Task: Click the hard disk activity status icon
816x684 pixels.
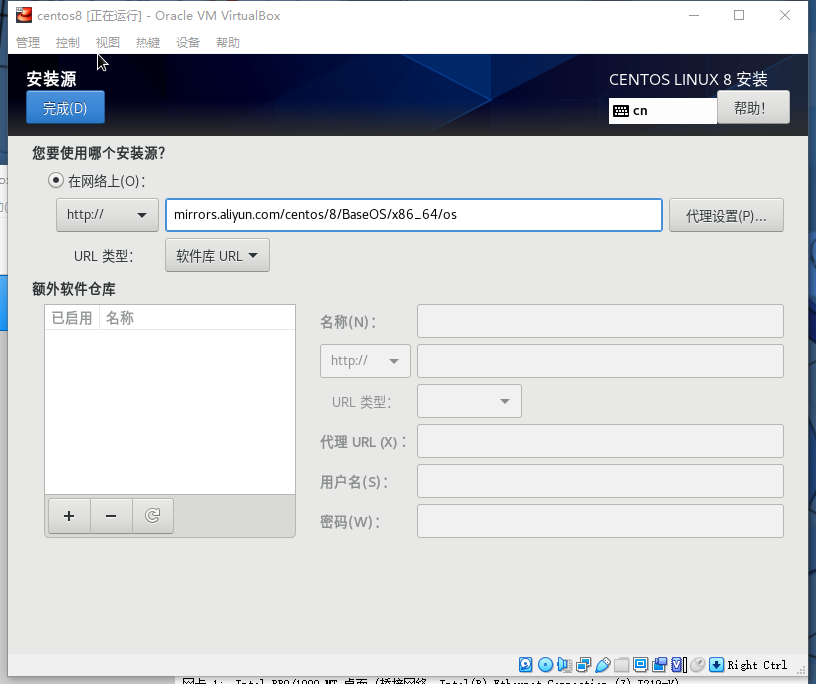Action: [x=526, y=665]
